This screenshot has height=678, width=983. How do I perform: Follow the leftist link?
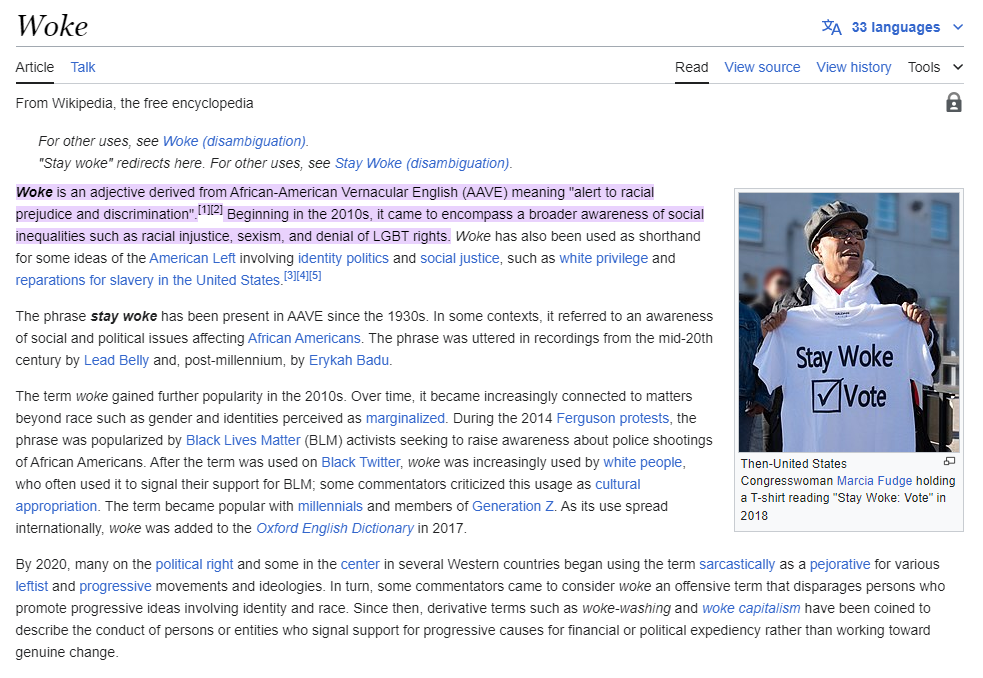31,586
